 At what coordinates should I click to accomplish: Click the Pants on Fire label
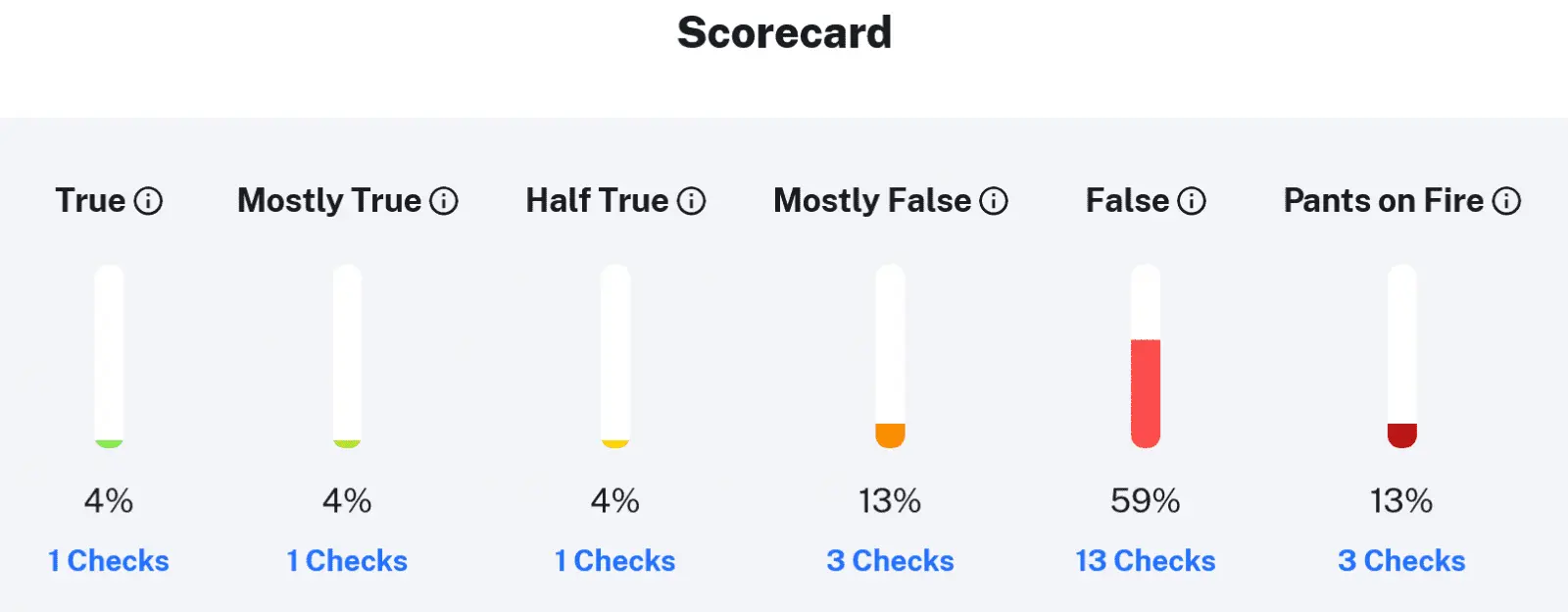(1384, 201)
